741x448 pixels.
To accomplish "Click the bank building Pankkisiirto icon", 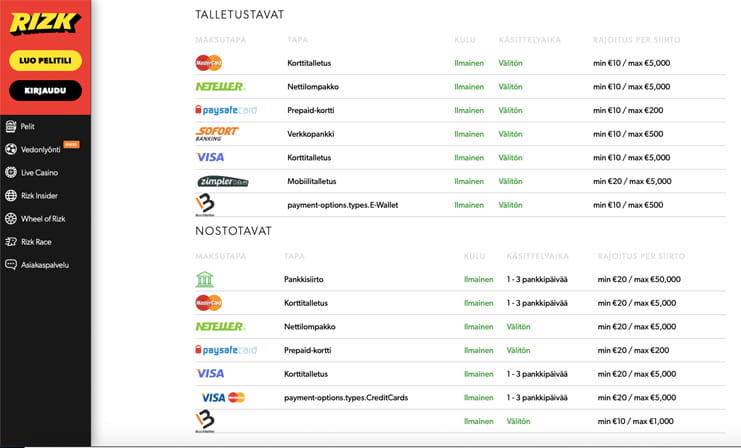I will pyautogui.click(x=205, y=279).
